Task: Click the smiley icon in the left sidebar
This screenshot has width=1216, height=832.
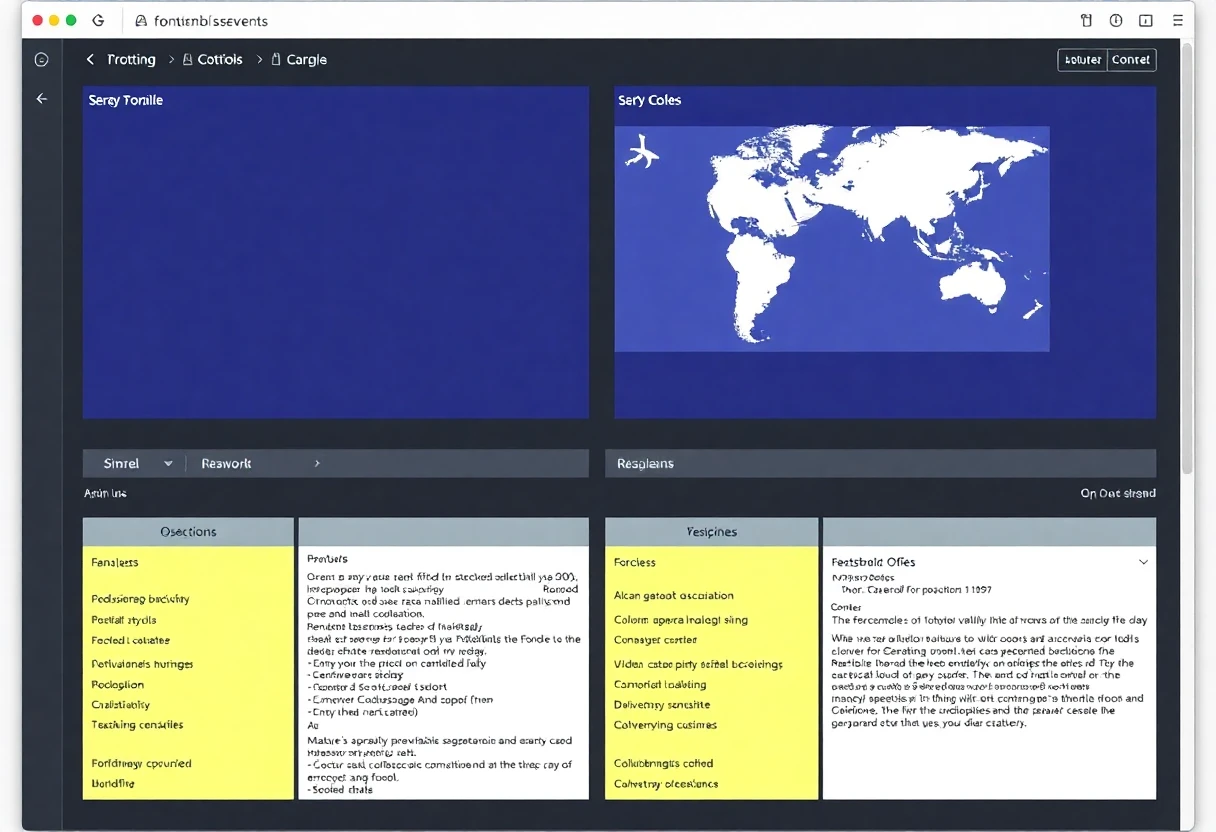Action: (x=41, y=60)
